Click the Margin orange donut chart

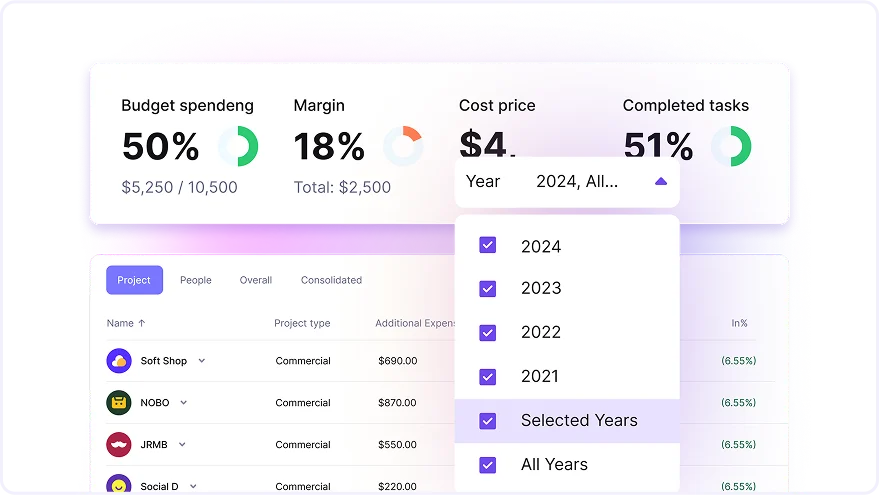[x=403, y=147]
